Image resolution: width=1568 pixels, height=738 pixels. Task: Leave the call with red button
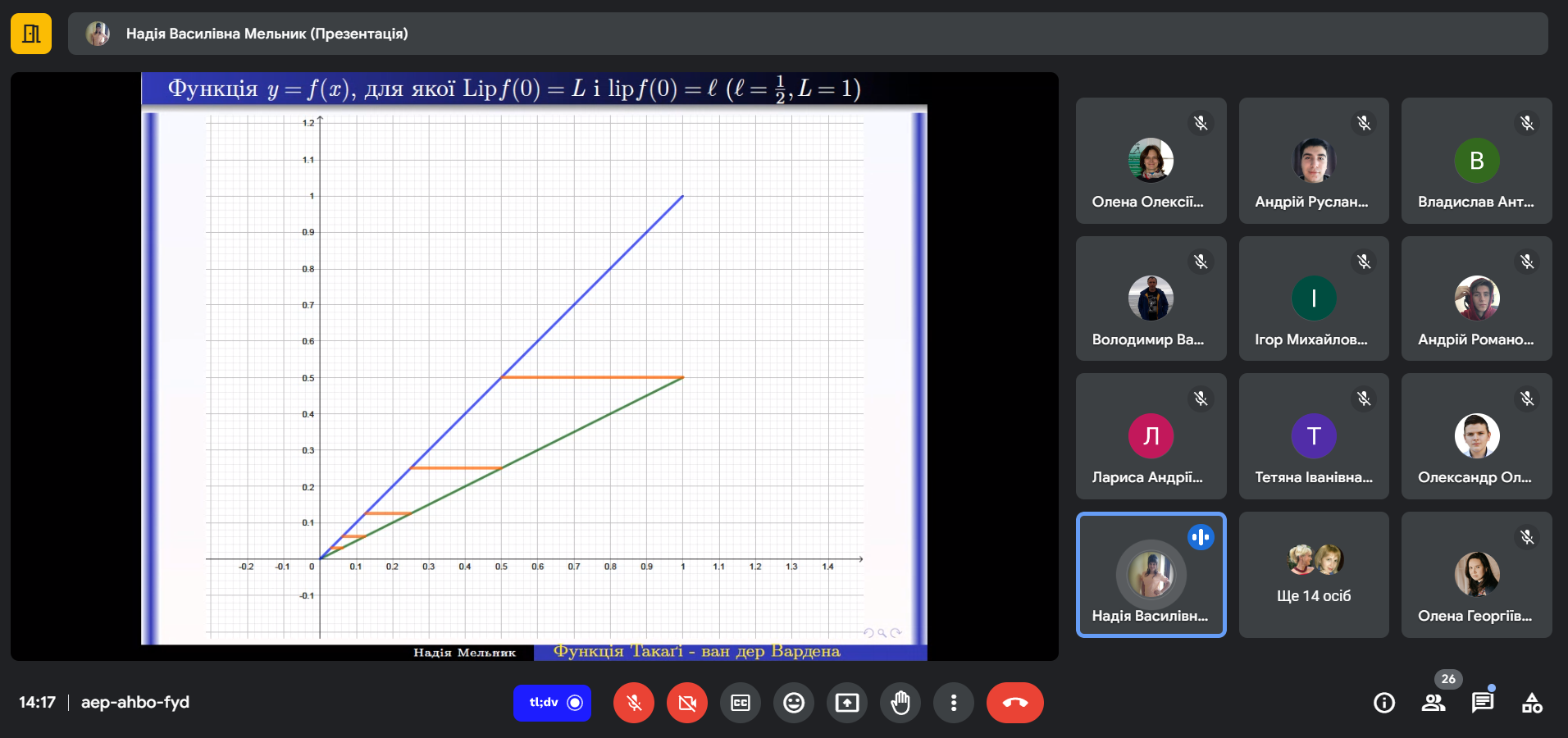click(x=1015, y=703)
